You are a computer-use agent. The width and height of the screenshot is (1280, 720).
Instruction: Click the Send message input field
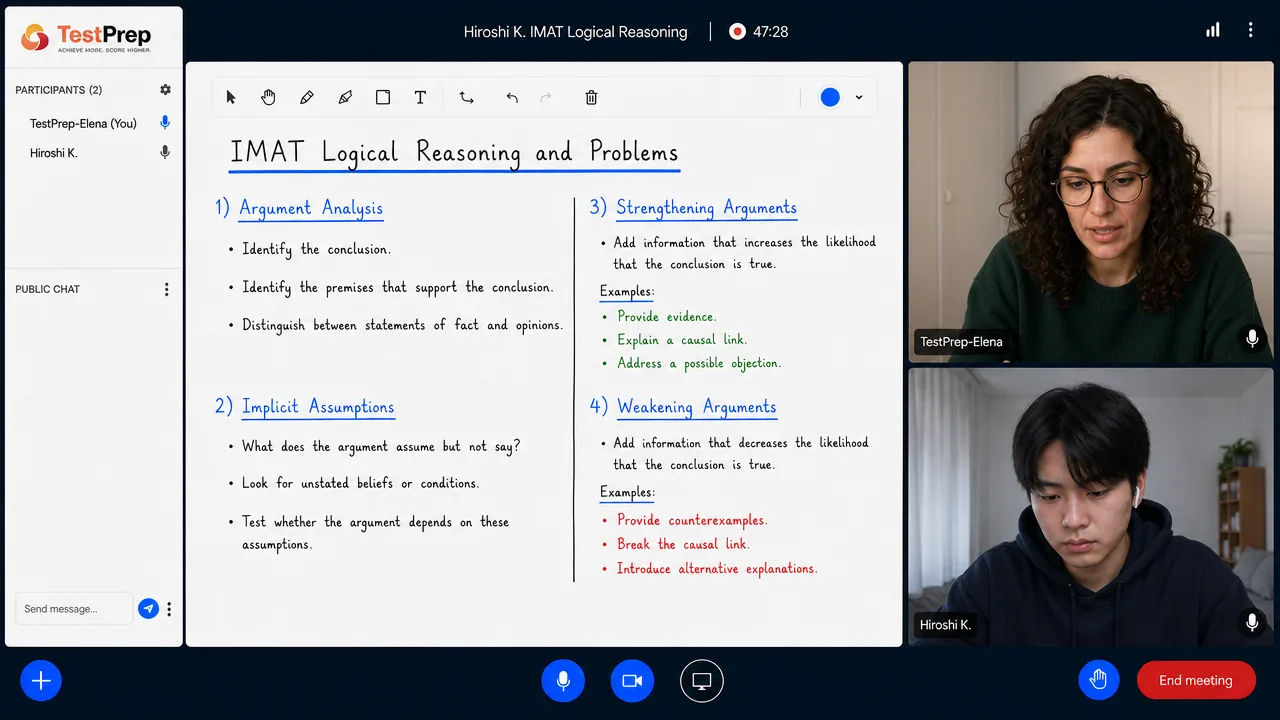point(73,608)
